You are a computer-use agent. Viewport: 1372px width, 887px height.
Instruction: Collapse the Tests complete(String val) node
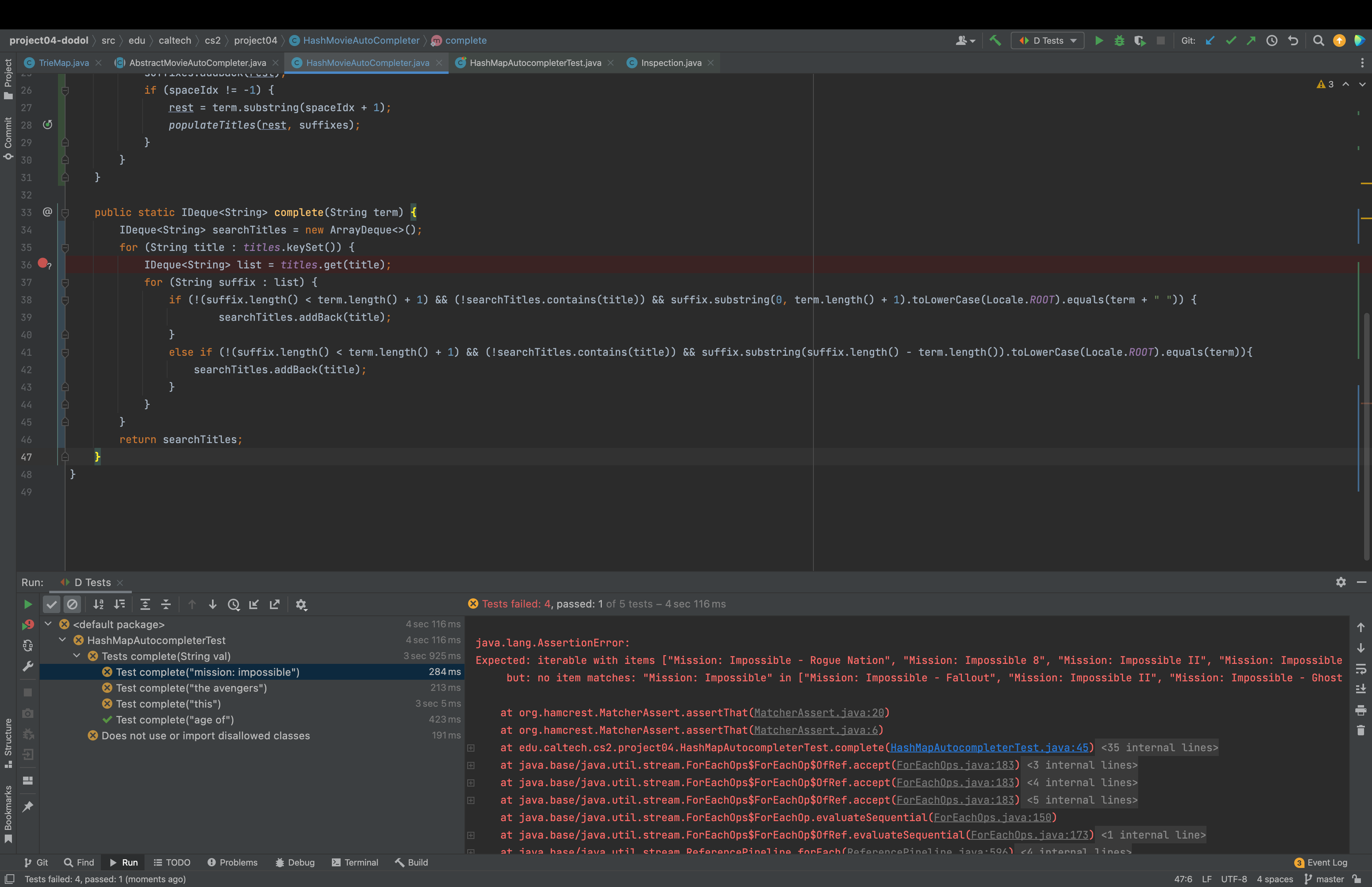click(77, 656)
